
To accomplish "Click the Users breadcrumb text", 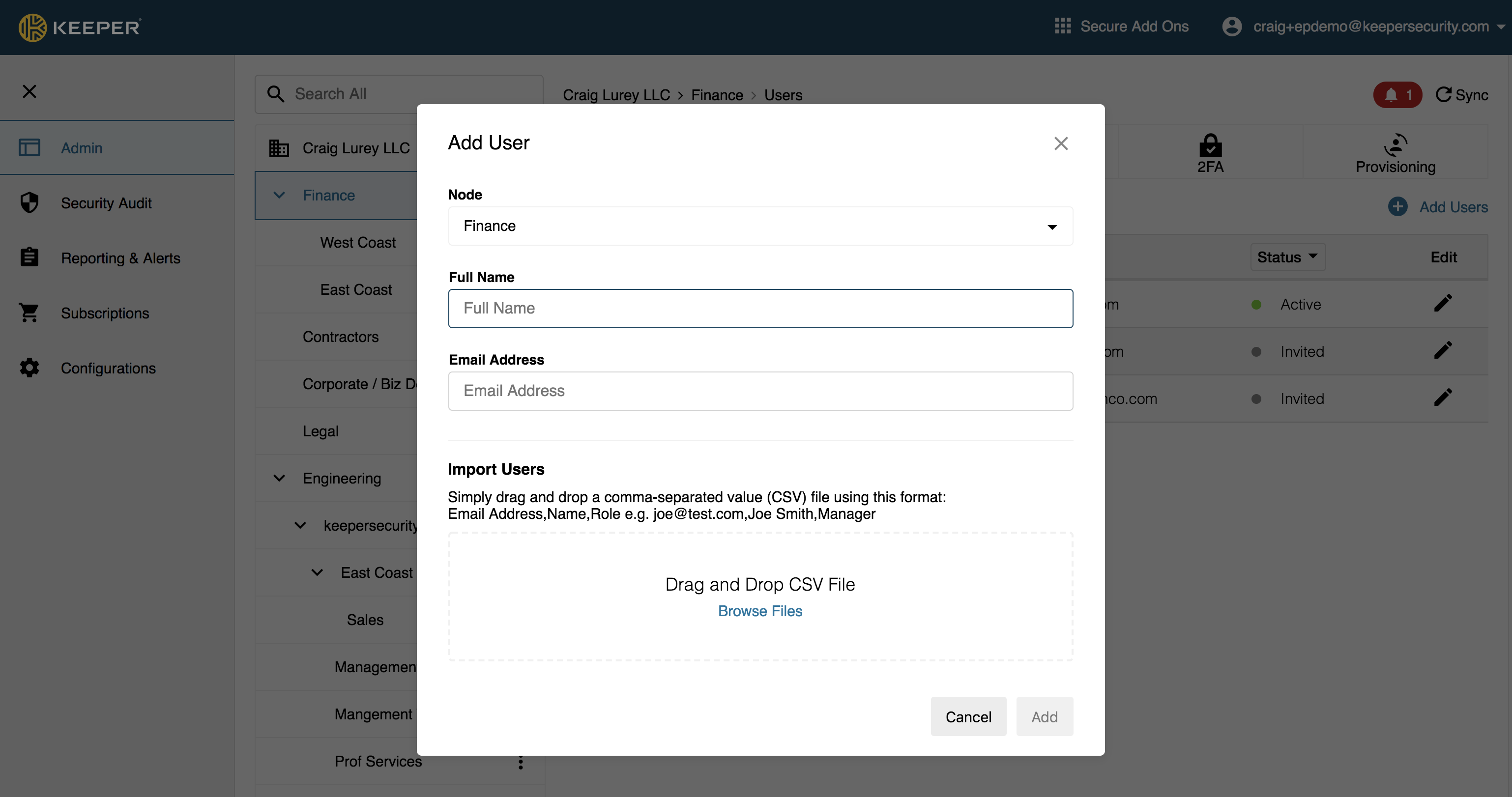I will point(783,94).
